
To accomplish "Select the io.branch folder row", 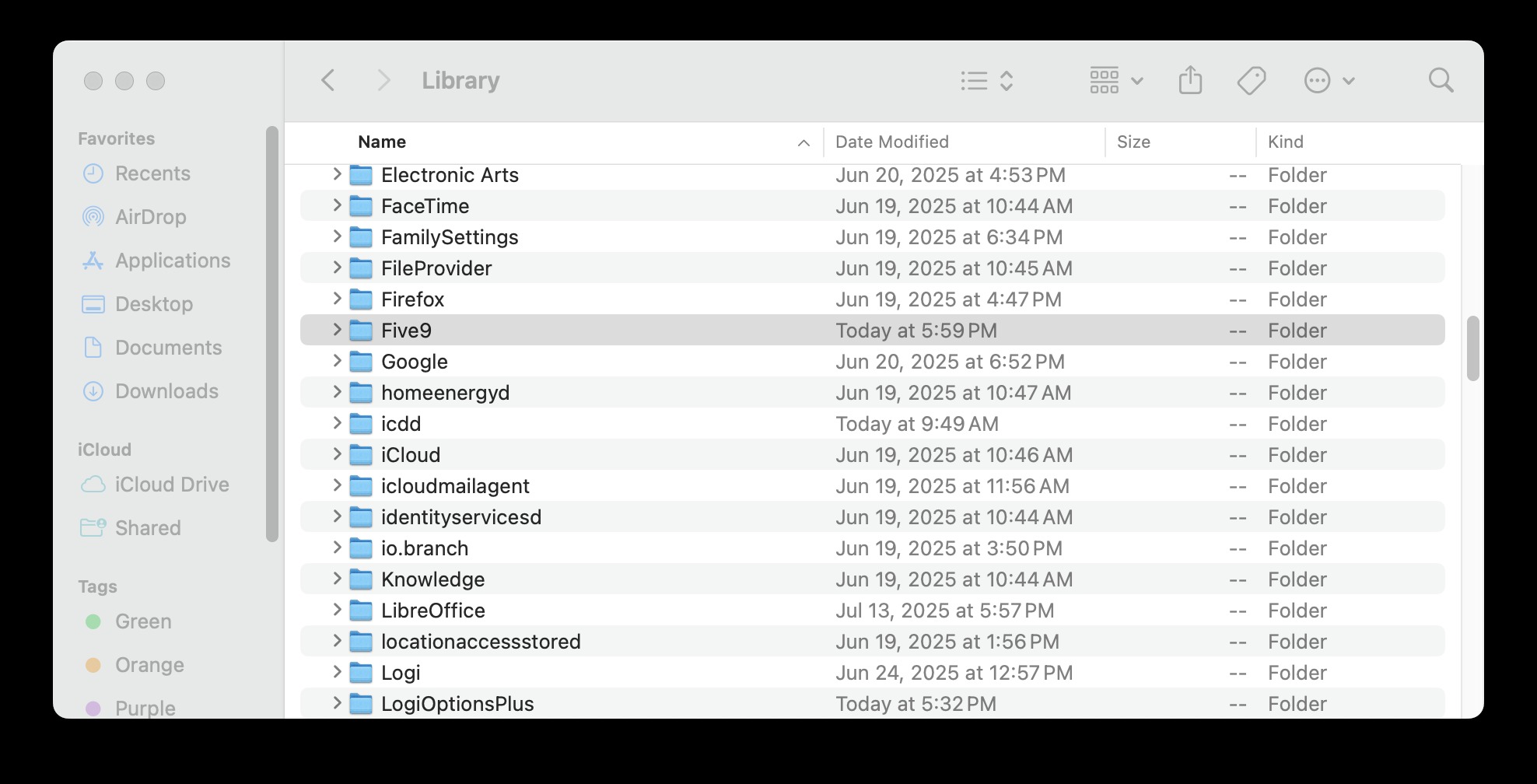I will point(872,548).
